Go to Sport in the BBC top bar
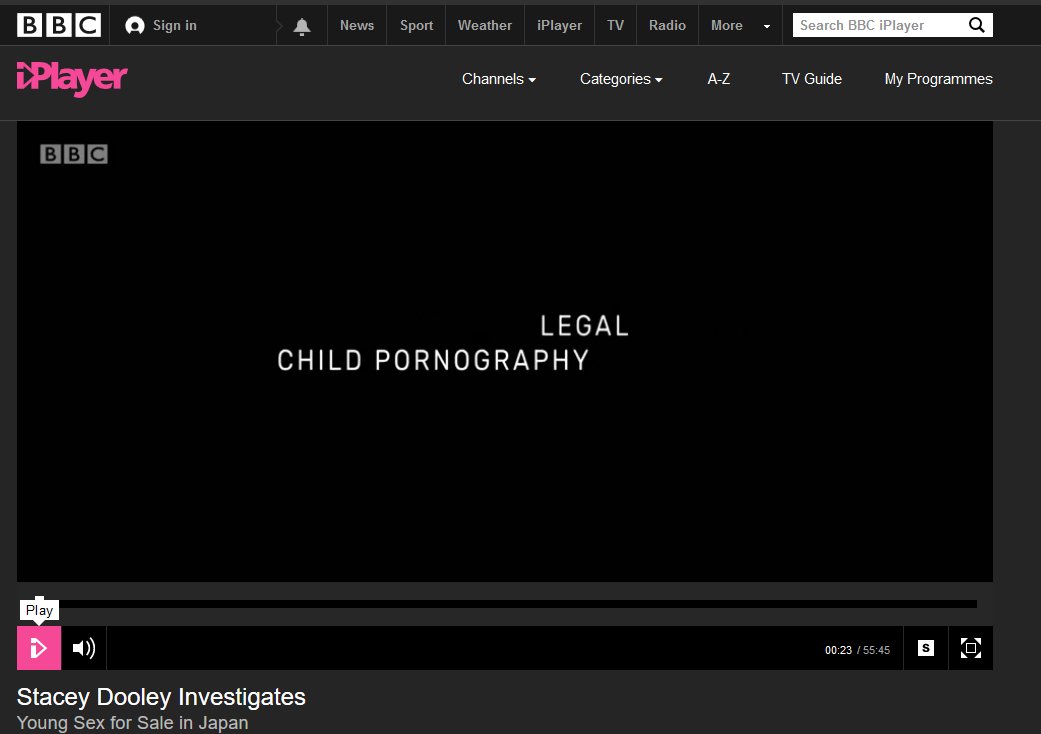 point(416,25)
